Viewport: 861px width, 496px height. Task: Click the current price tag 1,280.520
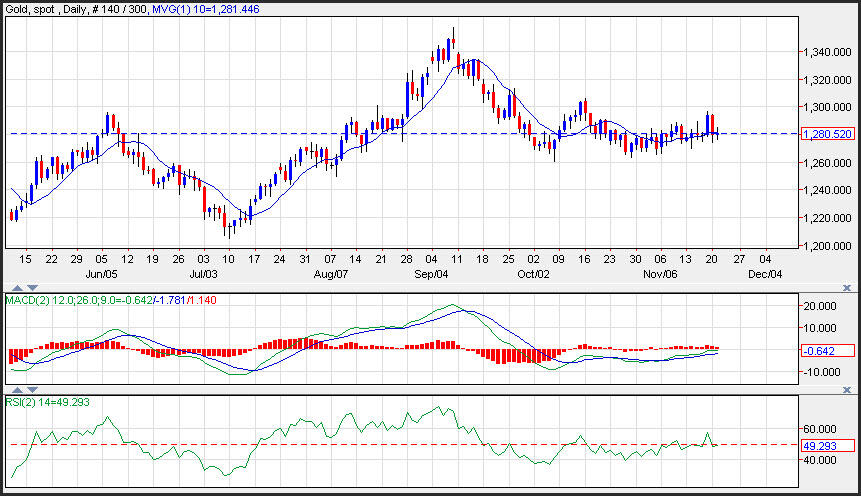tap(829, 133)
